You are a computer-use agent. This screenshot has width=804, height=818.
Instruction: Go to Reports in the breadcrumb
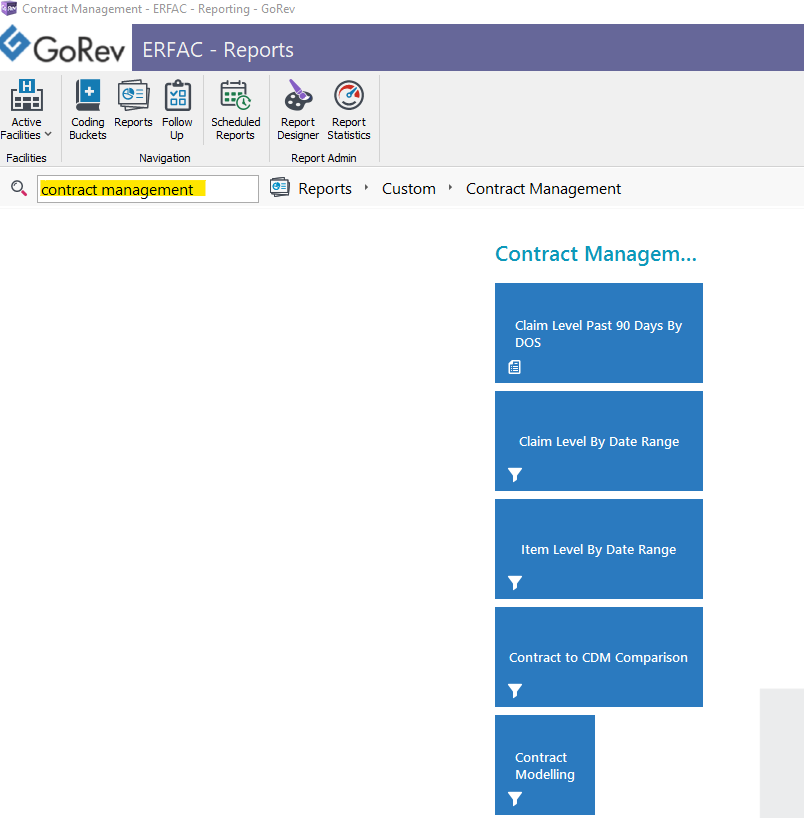click(x=325, y=189)
